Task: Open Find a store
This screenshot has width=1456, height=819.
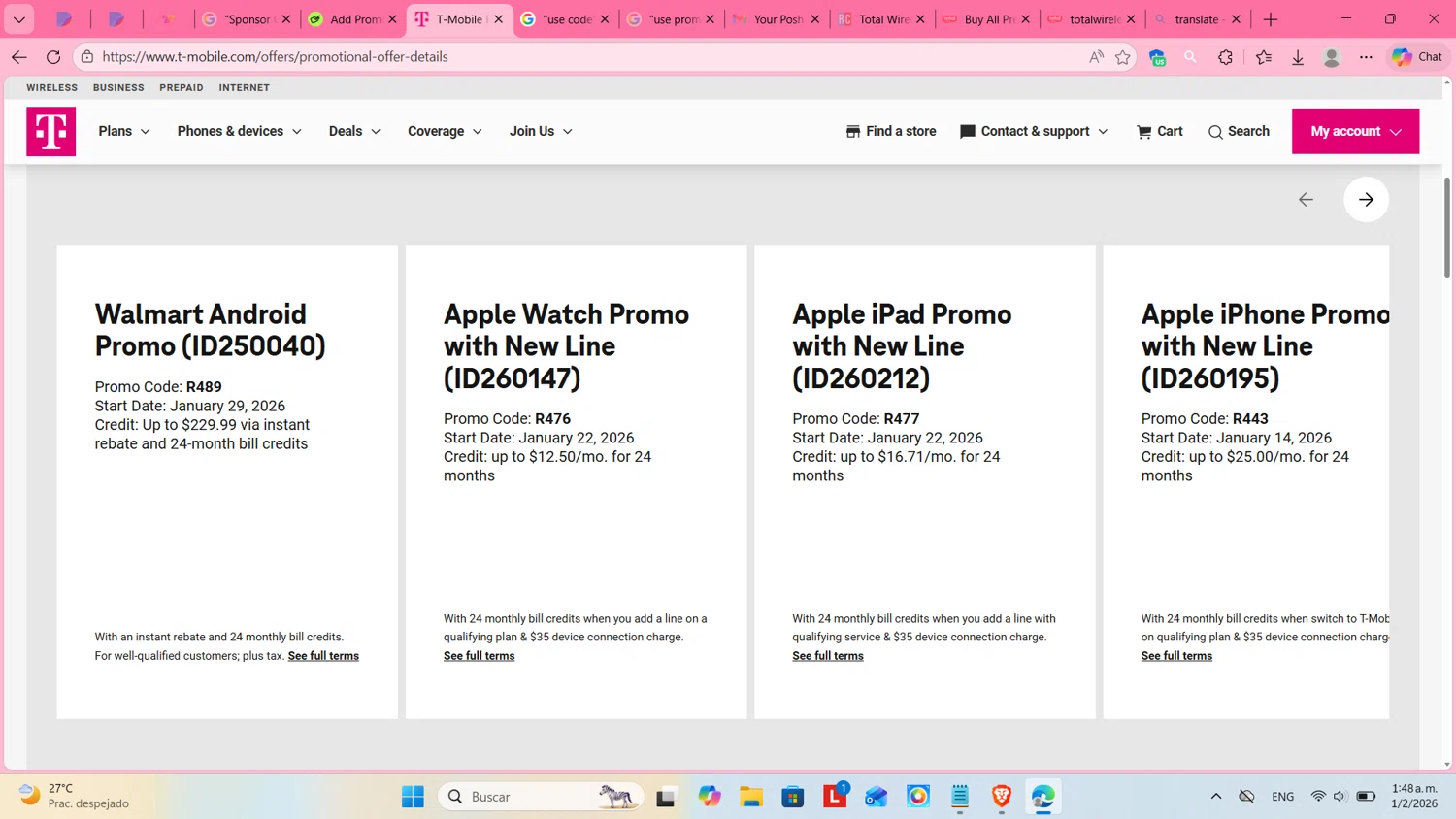Action: tap(891, 131)
